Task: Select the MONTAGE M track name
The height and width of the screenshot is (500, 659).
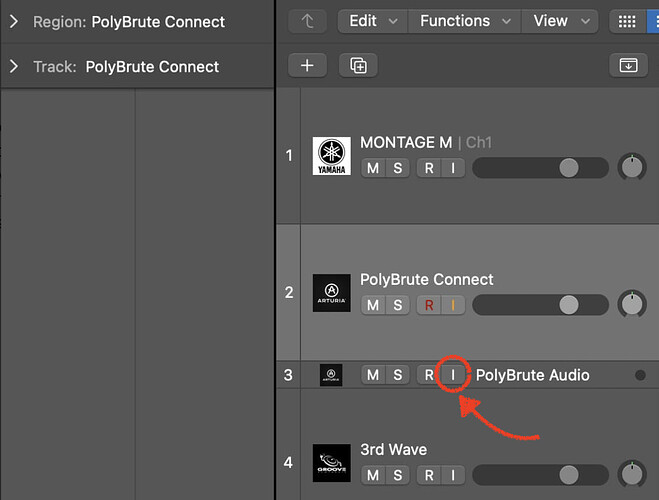Action: (x=406, y=142)
